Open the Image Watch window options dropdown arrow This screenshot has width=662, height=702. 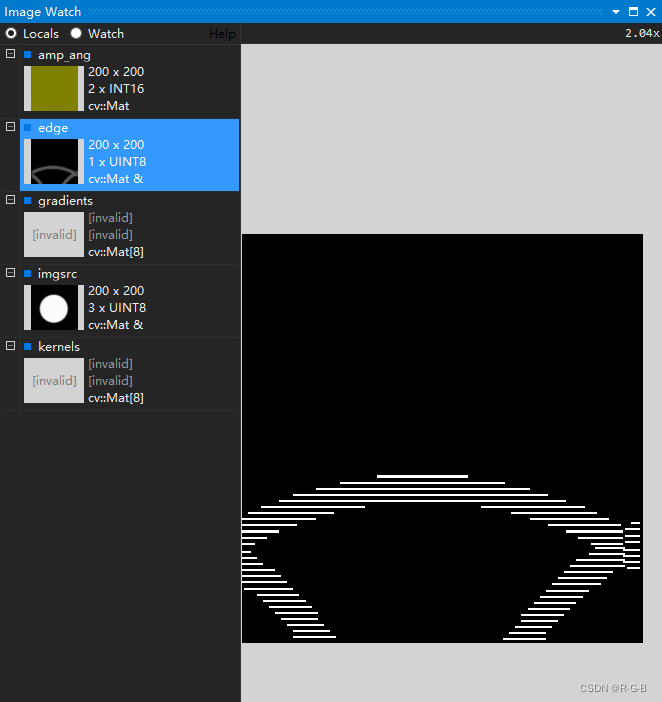pyautogui.click(x=616, y=12)
